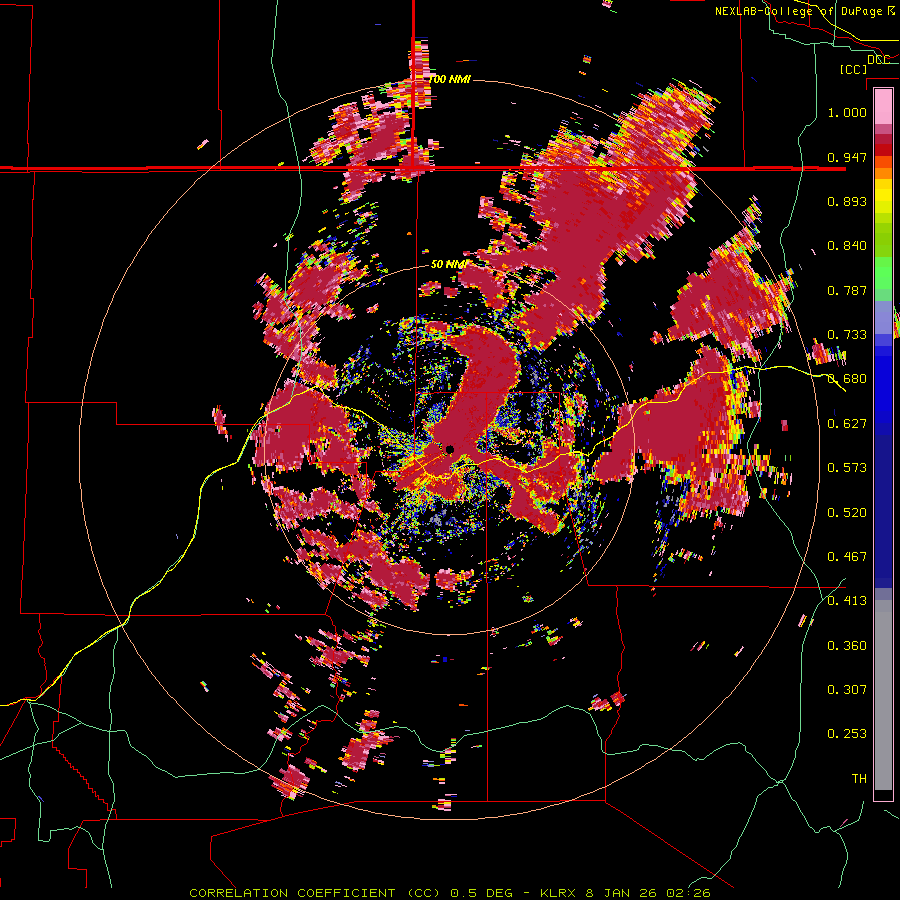The width and height of the screenshot is (900, 900).
Task: Select the 0.467 scale value
Action: [847, 556]
